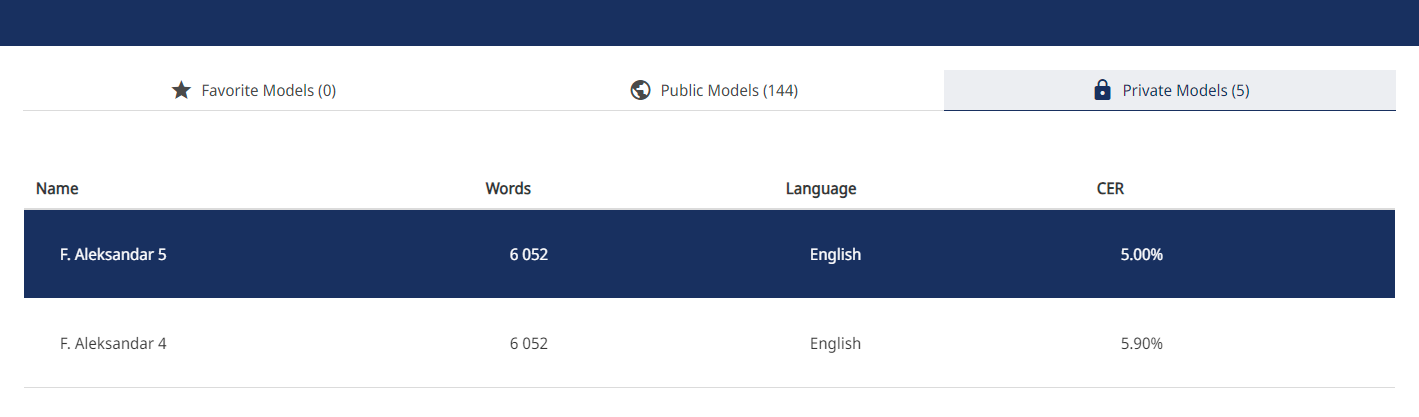Image resolution: width=1419 pixels, height=417 pixels.
Task: Sort models by the CER column header
Action: coord(1110,188)
